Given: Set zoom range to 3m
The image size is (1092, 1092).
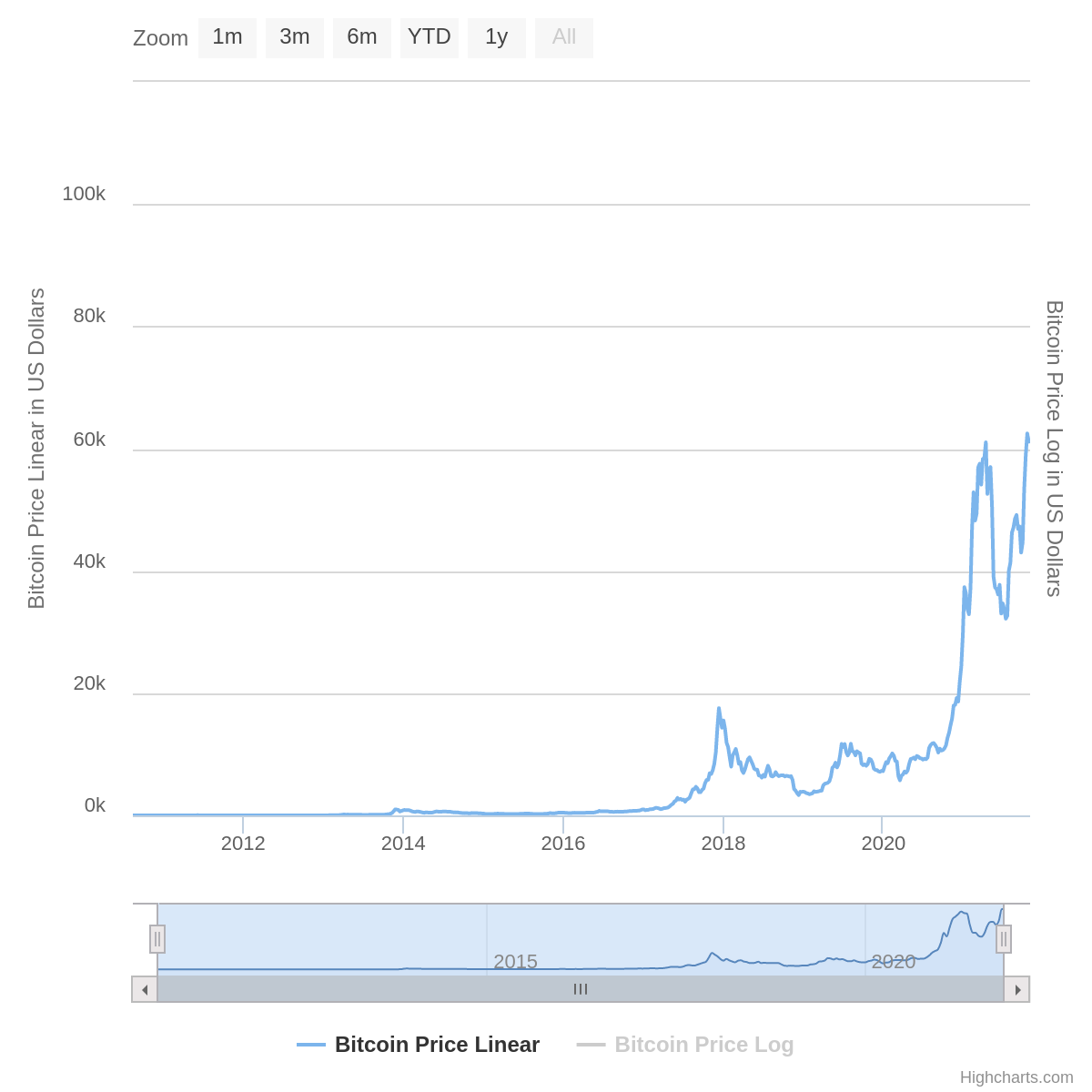Looking at the screenshot, I should tap(295, 37).
